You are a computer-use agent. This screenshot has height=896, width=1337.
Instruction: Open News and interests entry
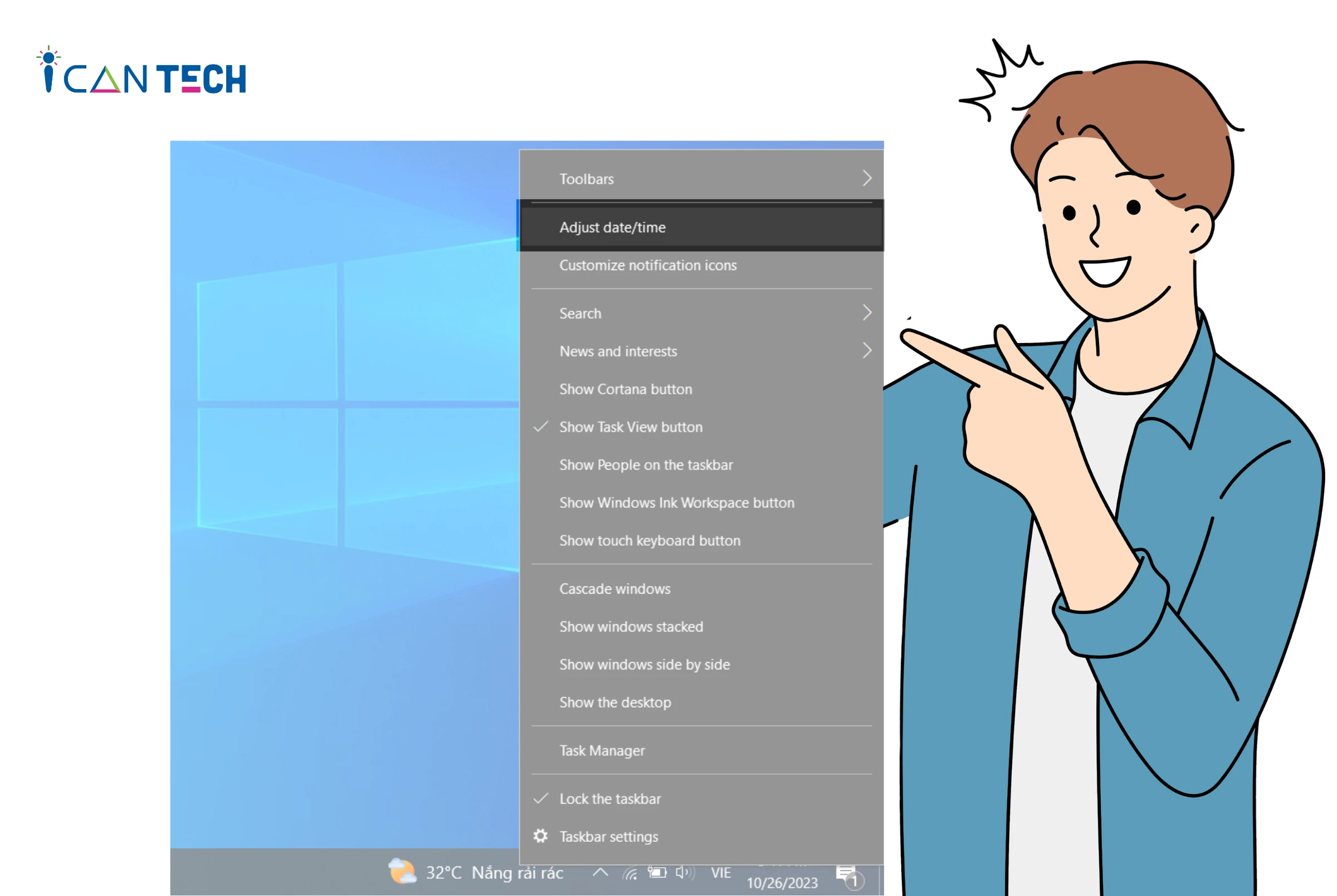tap(701, 351)
